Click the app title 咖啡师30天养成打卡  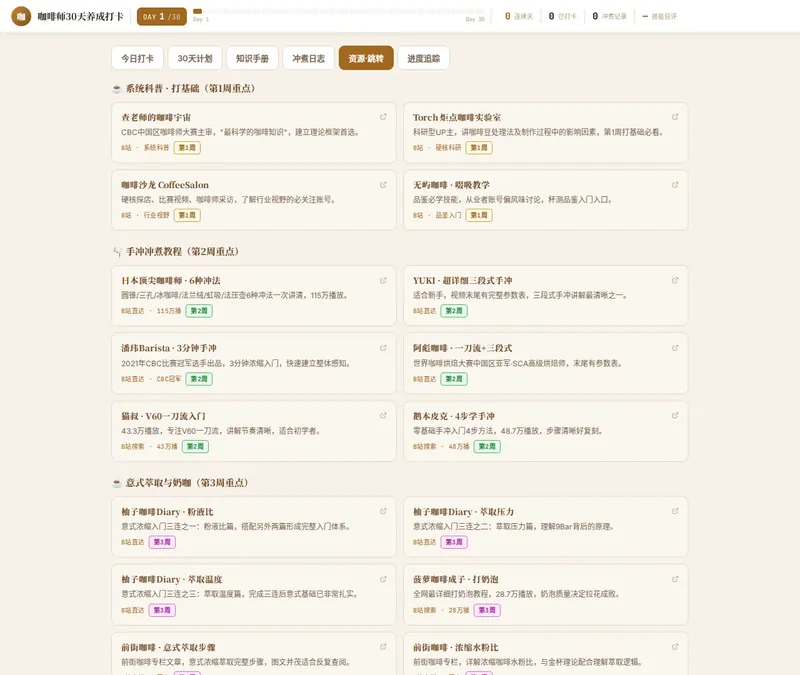[x=80, y=16]
